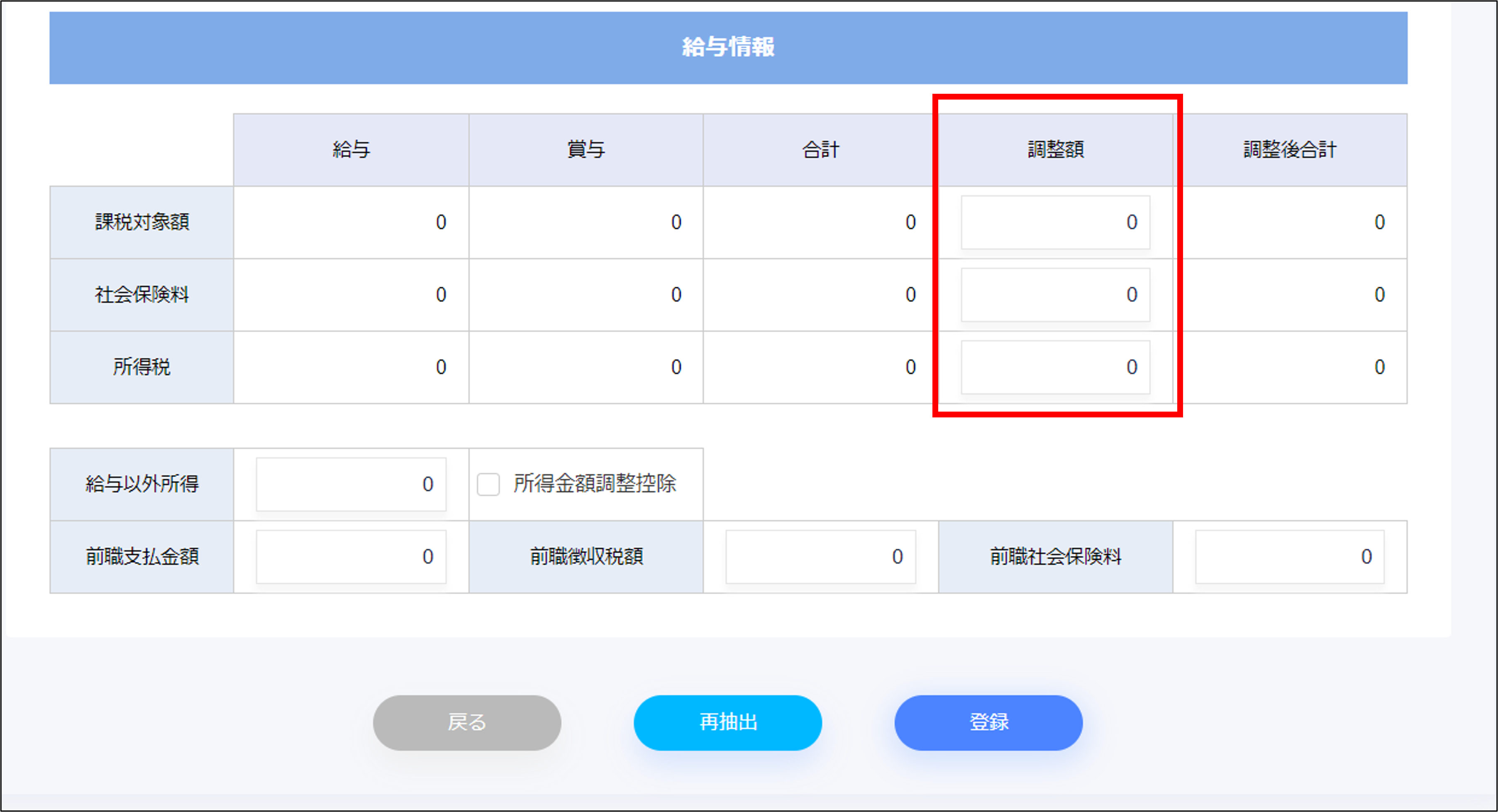Click the 所得税 賞与 value cell
The height and width of the screenshot is (812, 1498).
(586, 367)
